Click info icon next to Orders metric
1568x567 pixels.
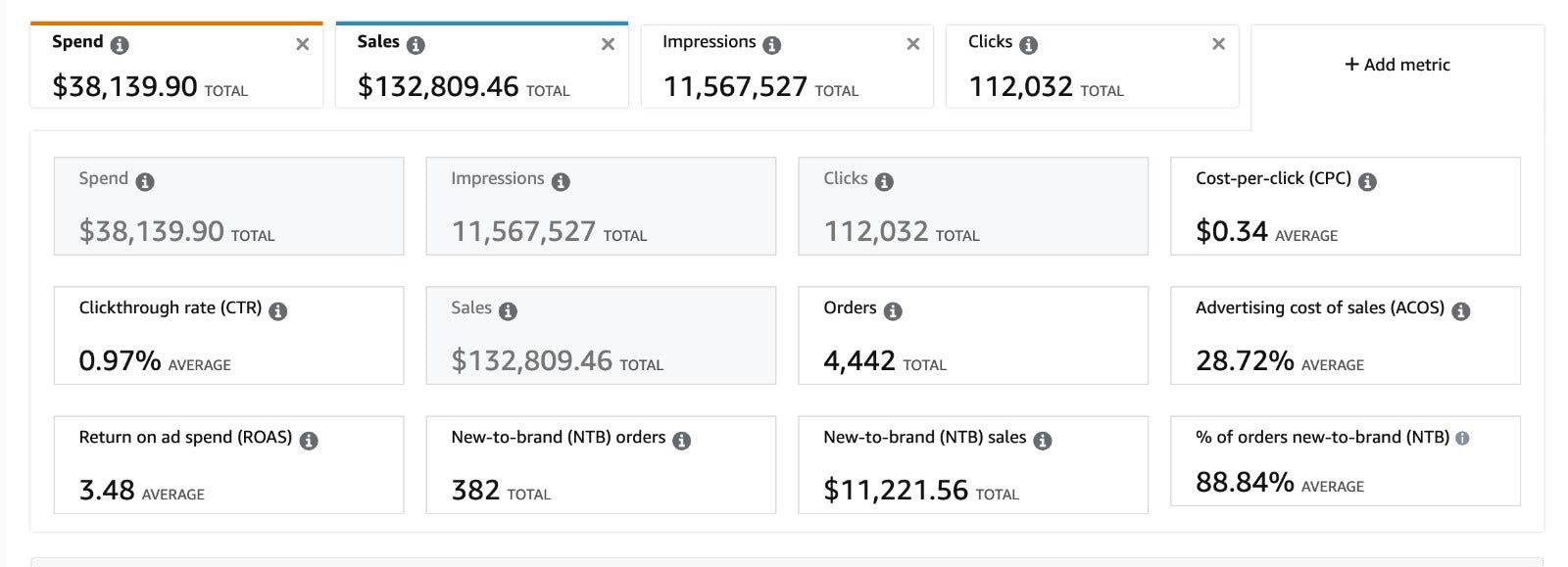coord(892,310)
